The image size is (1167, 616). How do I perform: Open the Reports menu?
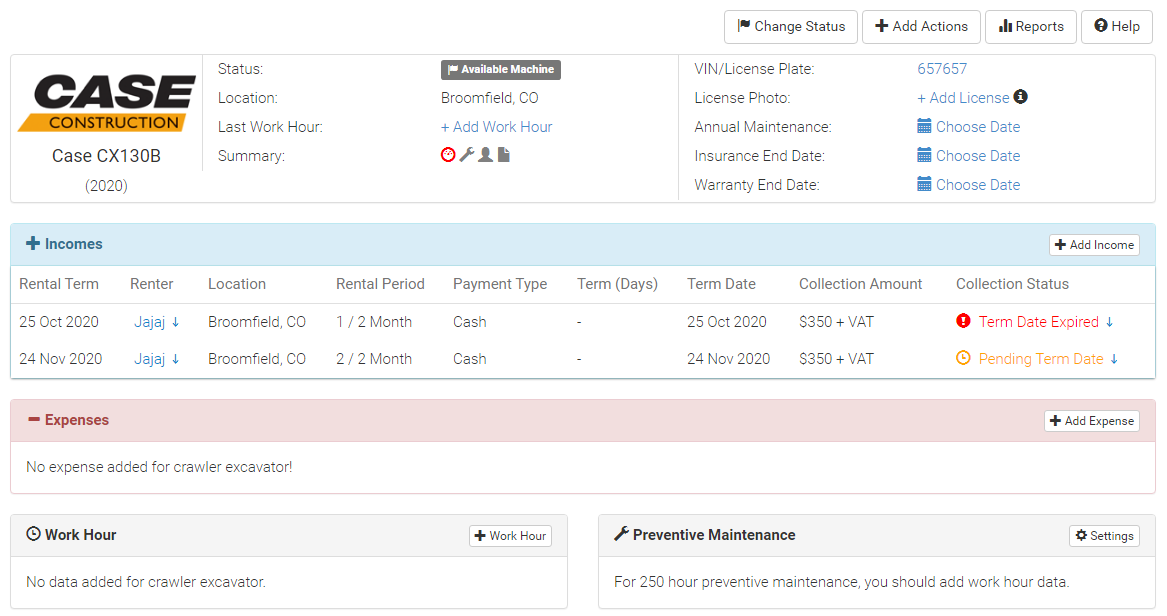click(x=1030, y=27)
